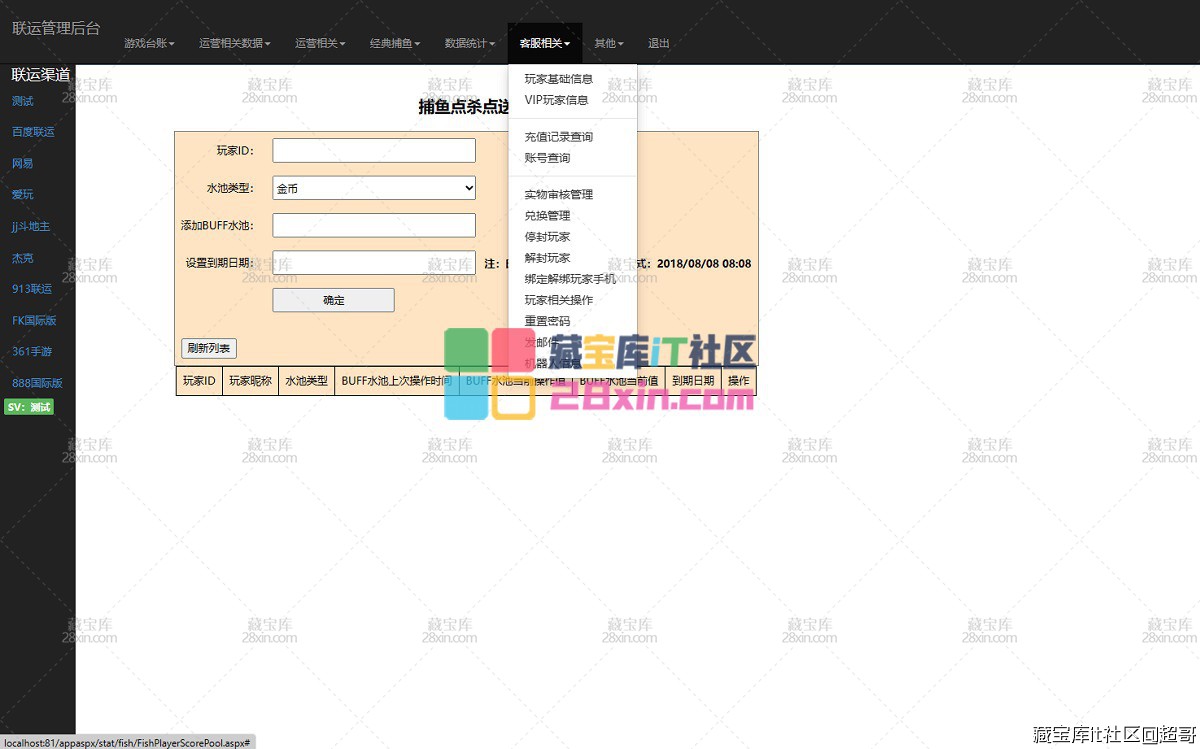Open the 百度联运 channel link

pos(33,132)
